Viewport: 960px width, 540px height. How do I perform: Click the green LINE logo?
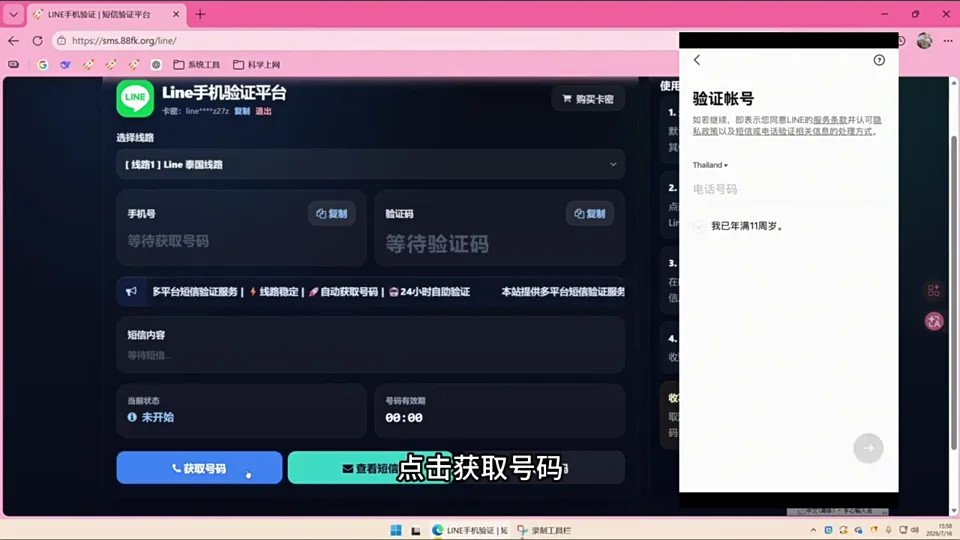click(135, 98)
